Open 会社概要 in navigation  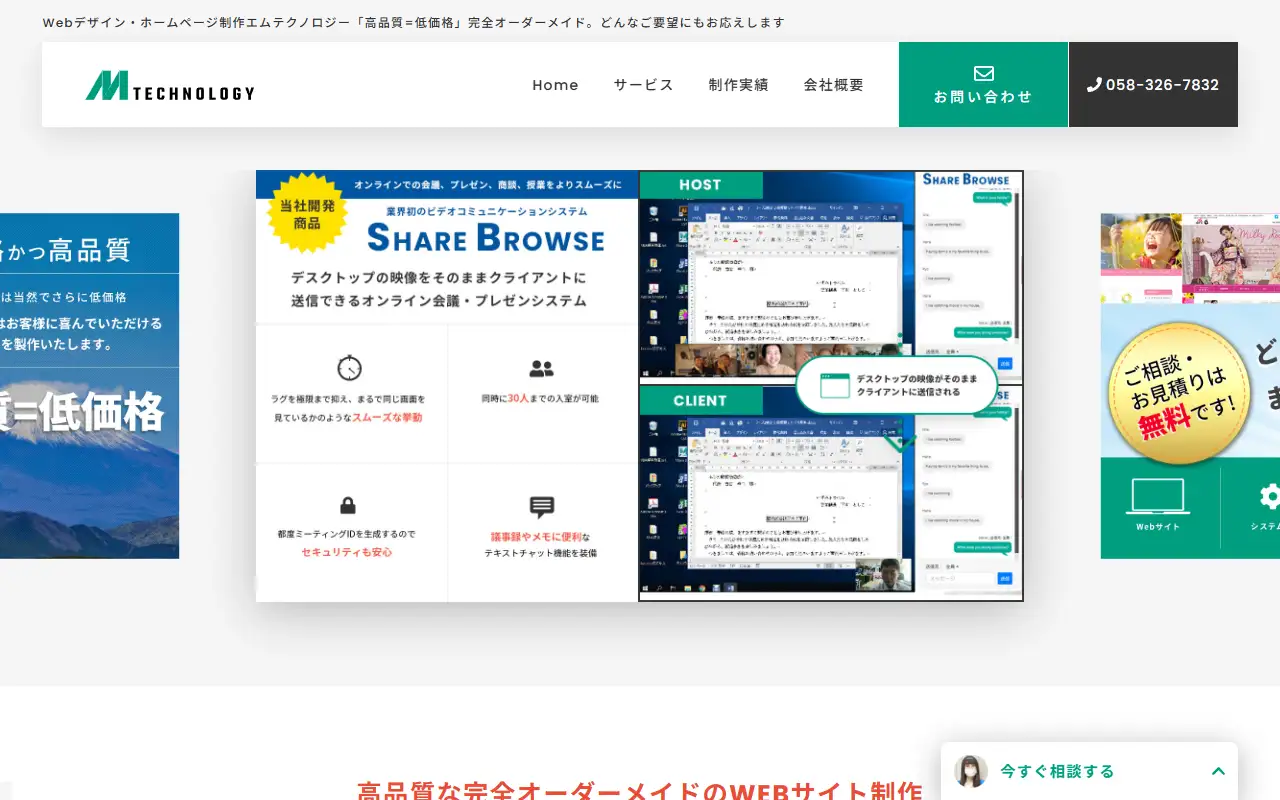(834, 85)
